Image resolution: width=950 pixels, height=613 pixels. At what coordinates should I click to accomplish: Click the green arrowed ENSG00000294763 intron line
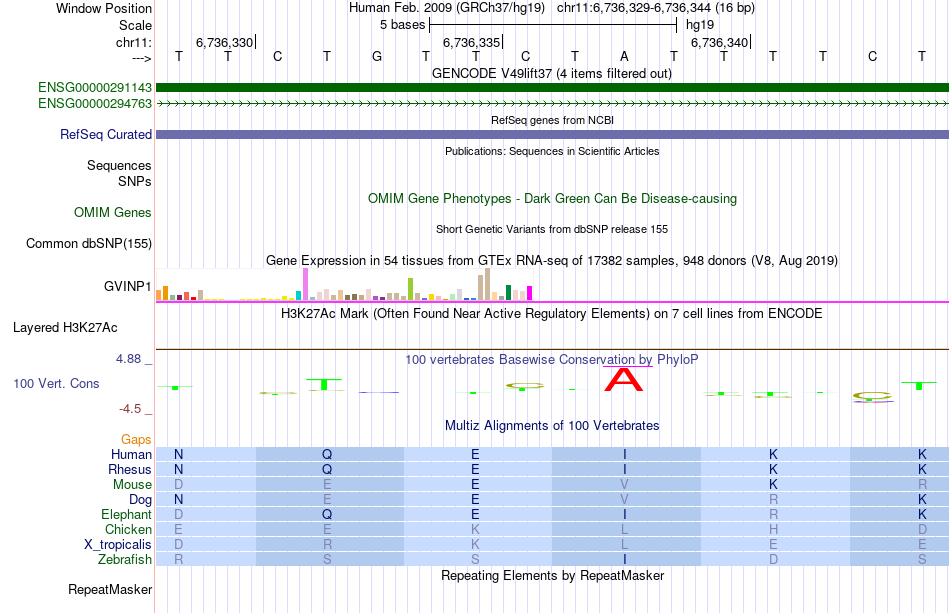(x=552, y=104)
